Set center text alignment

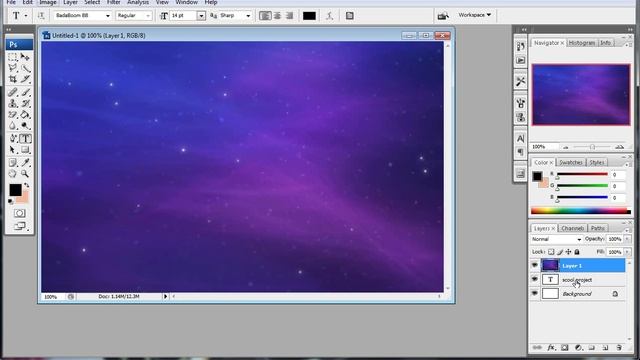pos(277,16)
